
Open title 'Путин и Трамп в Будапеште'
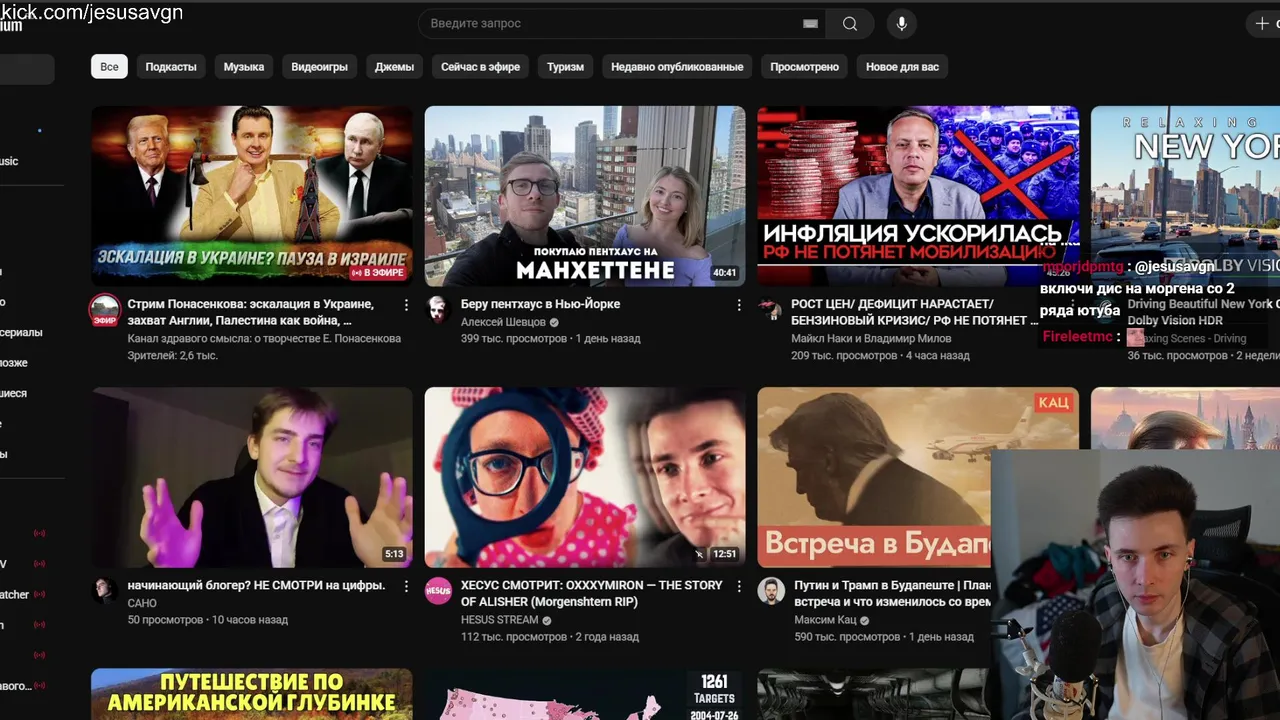[892, 593]
